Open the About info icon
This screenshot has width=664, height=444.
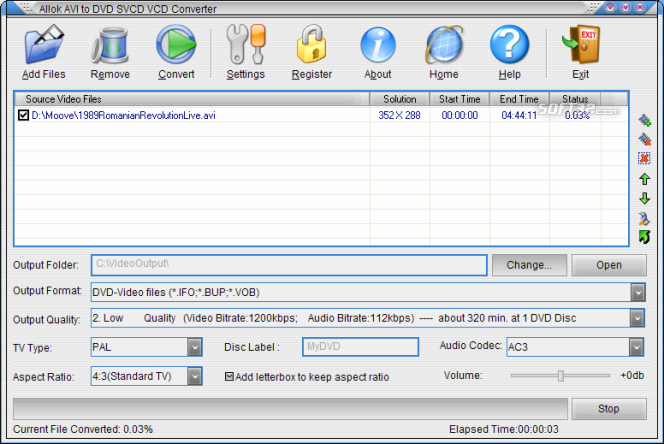click(x=378, y=45)
